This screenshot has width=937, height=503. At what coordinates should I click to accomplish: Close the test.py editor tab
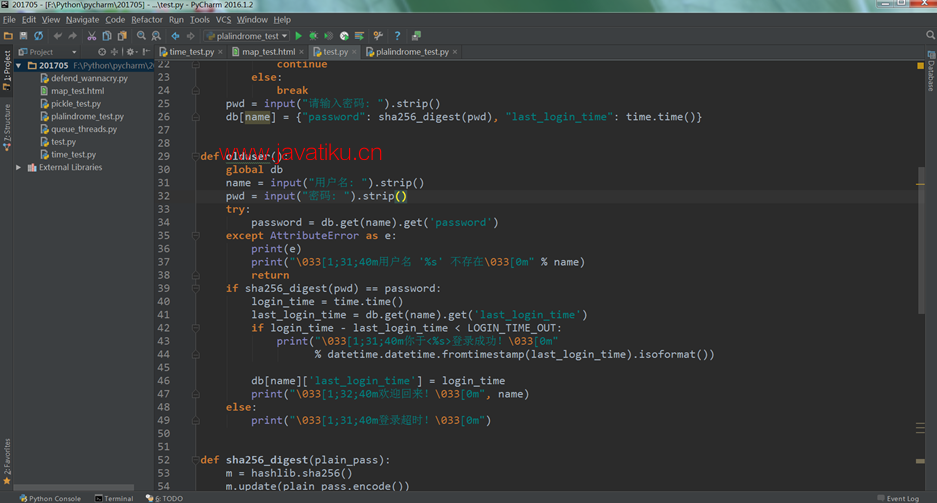pos(354,52)
